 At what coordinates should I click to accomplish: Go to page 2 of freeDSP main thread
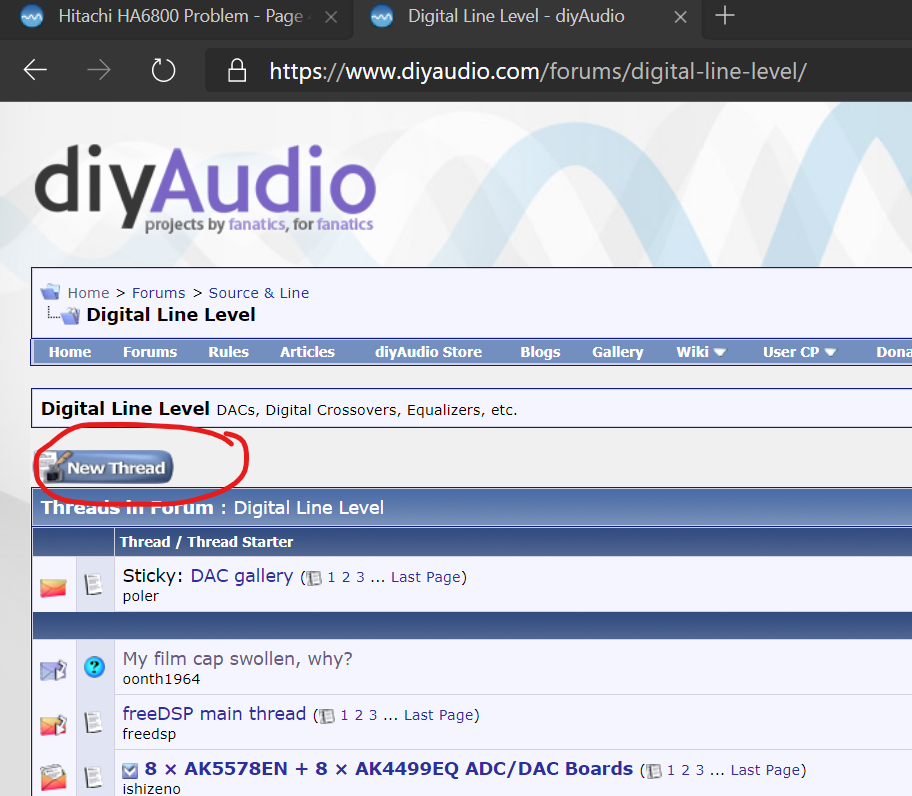(358, 715)
